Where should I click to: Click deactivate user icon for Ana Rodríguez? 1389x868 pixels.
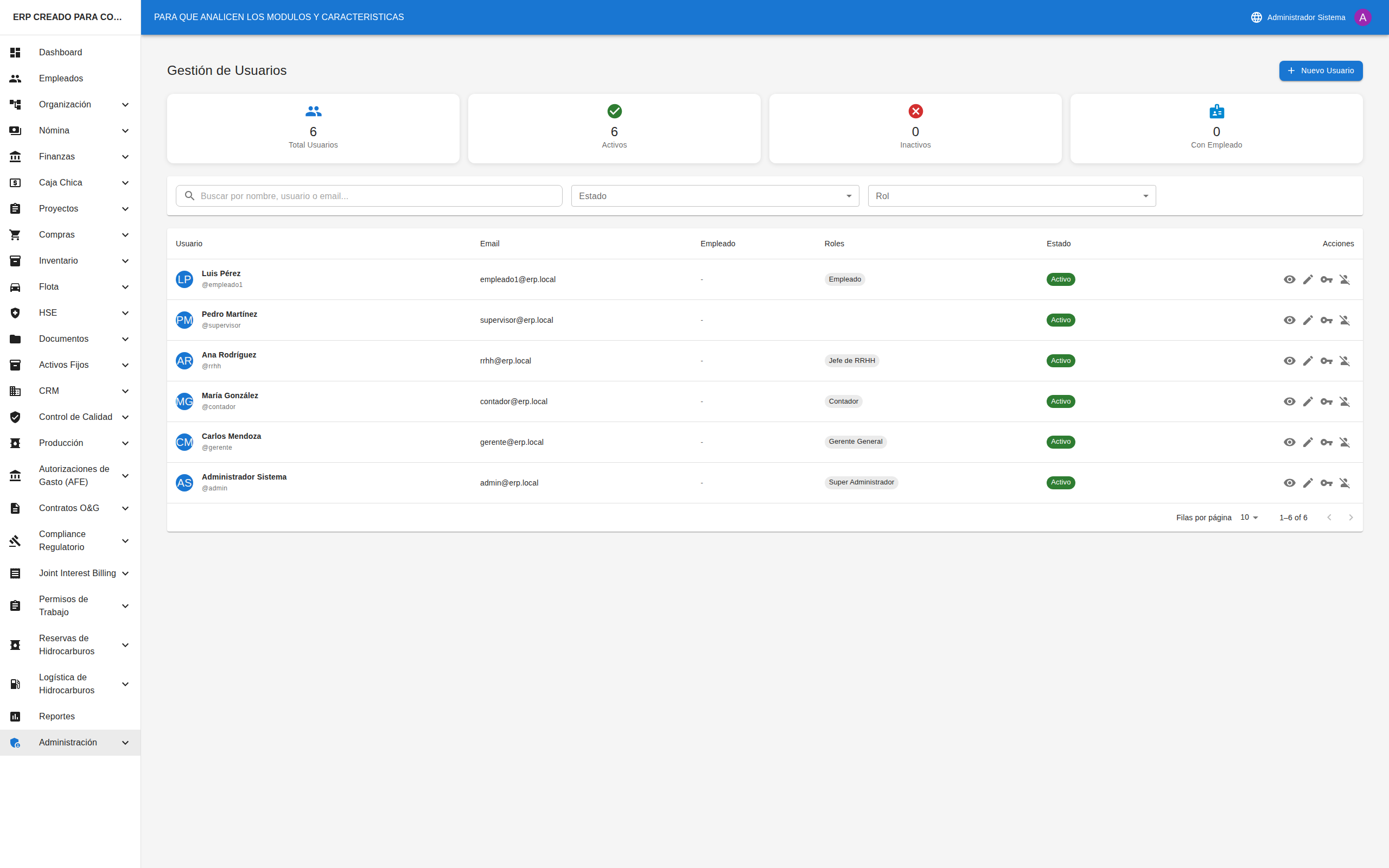click(1344, 361)
